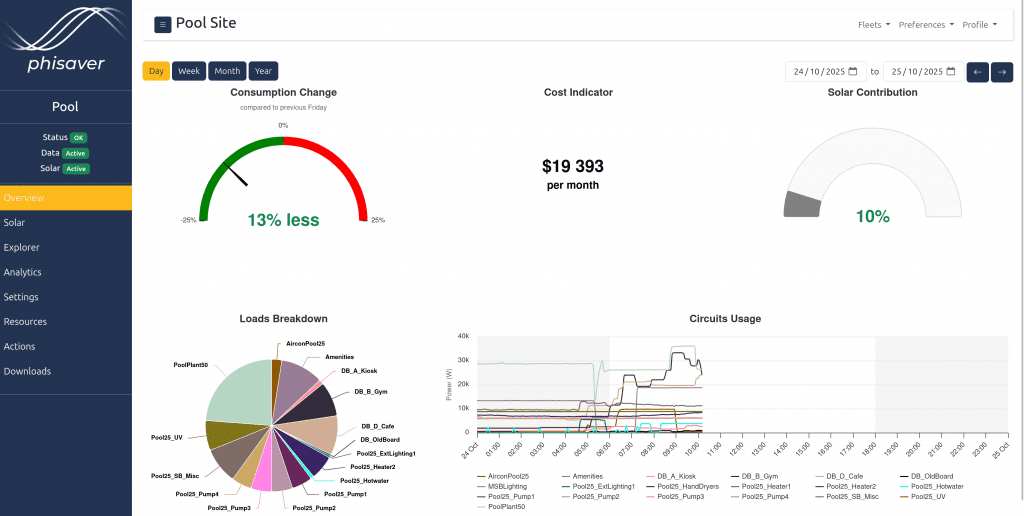Select the Year time range button

[x=263, y=71]
